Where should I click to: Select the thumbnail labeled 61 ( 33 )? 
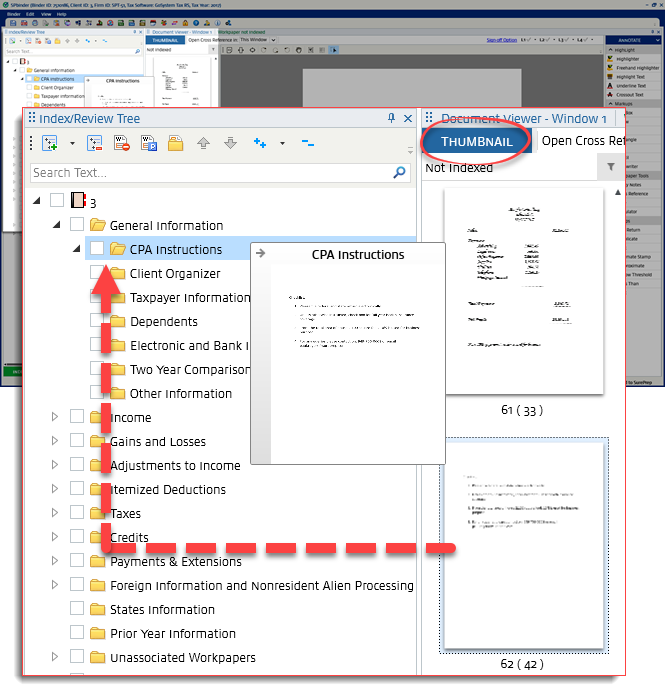[525, 291]
